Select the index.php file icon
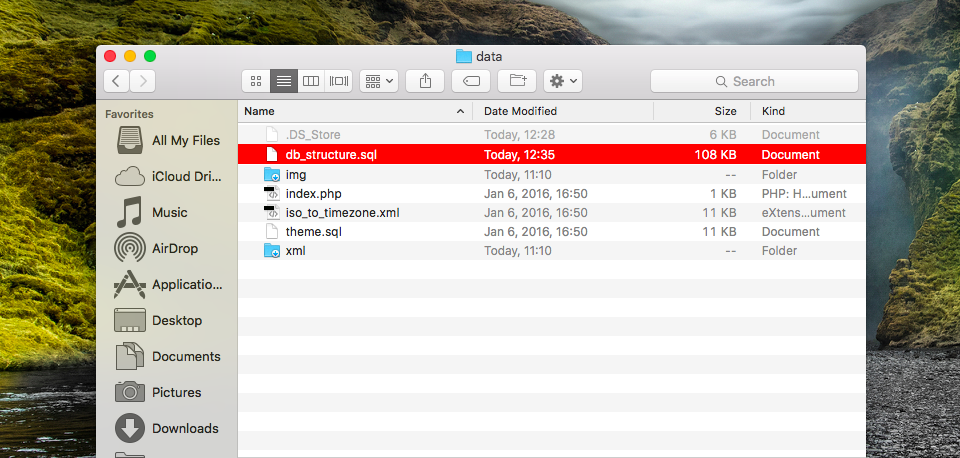 coord(272,194)
